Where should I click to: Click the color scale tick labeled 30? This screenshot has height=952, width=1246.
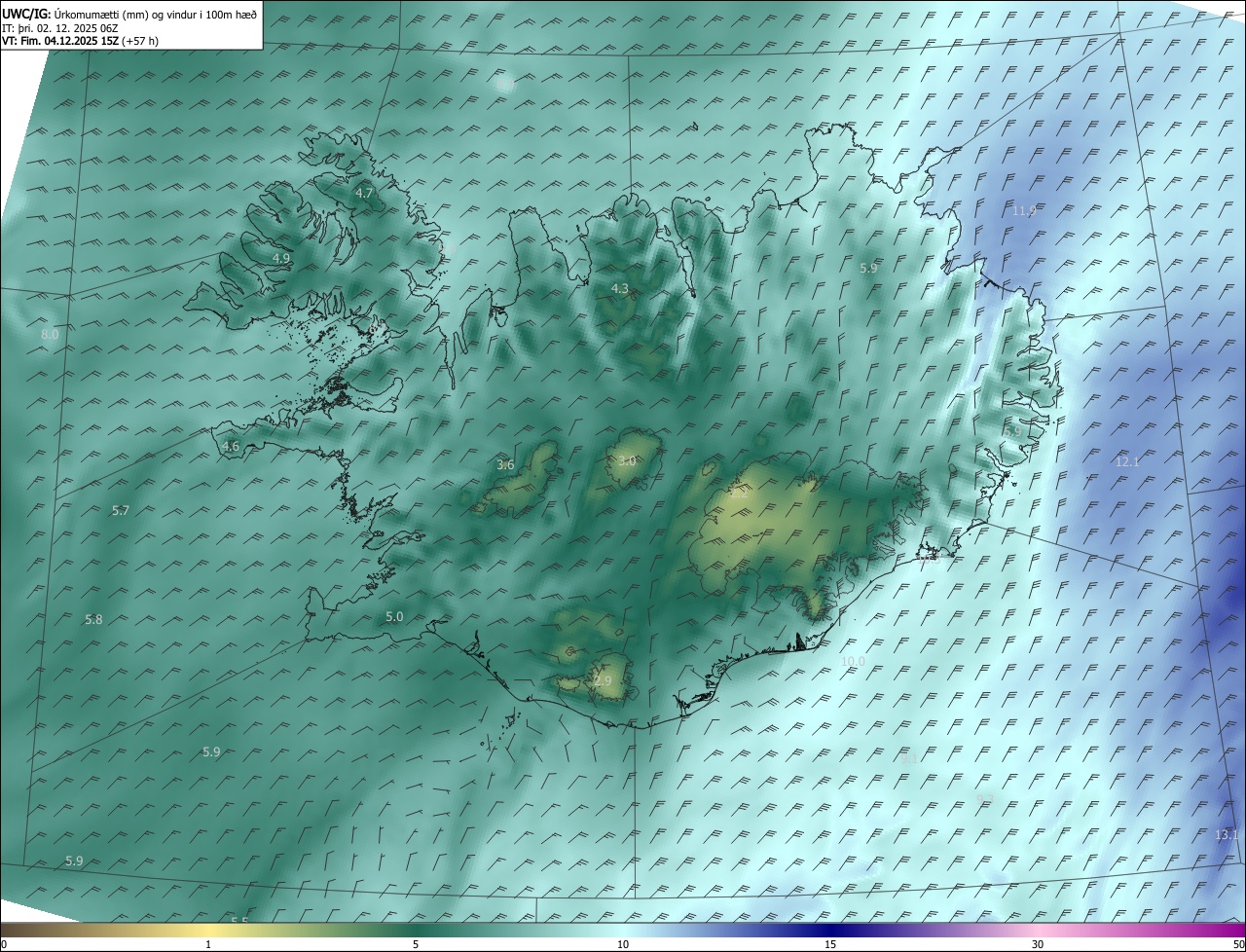click(1038, 944)
